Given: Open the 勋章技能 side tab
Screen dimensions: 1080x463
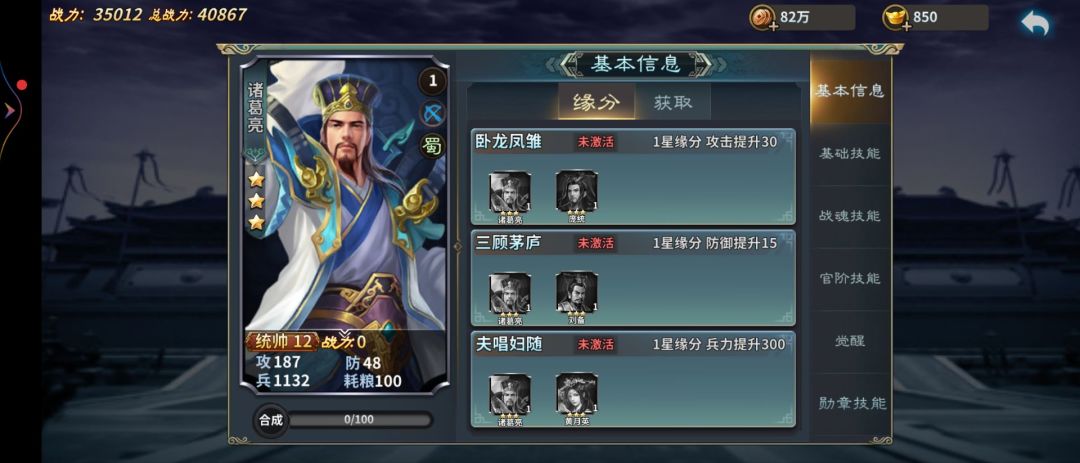Looking at the screenshot, I should [x=850, y=404].
